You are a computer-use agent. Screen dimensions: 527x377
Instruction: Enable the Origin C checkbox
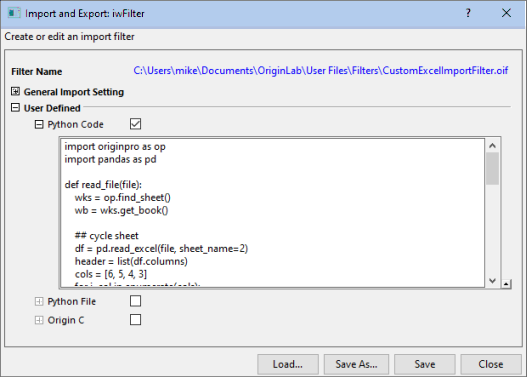(135, 320)
